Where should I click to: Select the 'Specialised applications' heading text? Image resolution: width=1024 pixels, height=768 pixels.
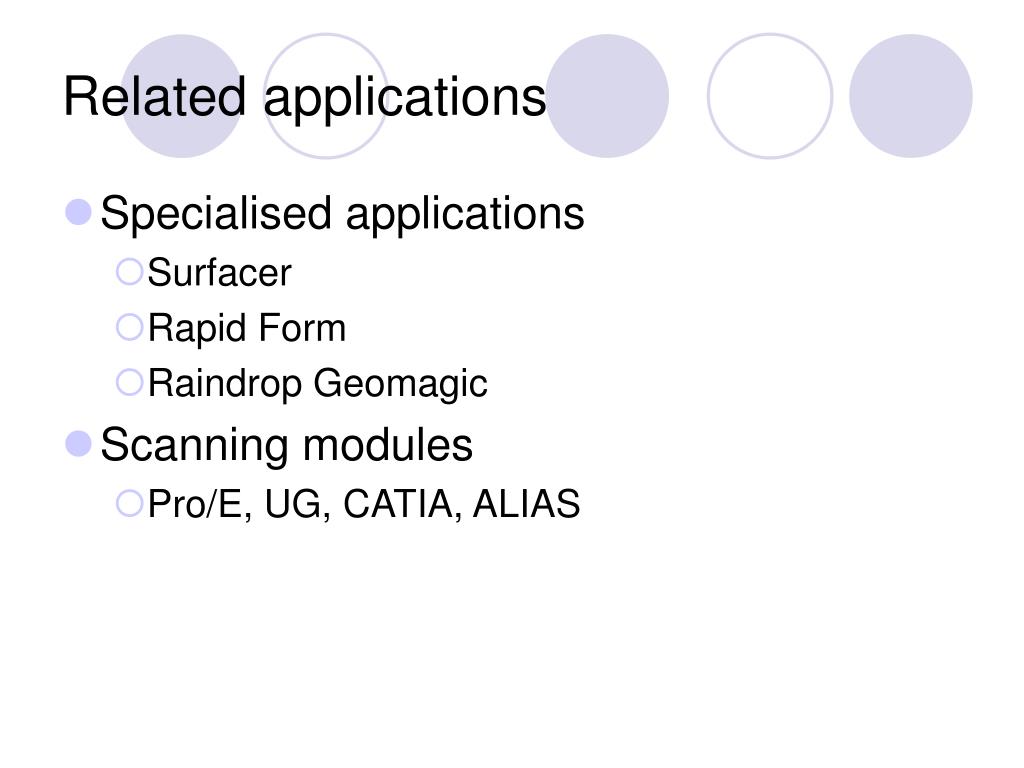(x=342, y=214)
